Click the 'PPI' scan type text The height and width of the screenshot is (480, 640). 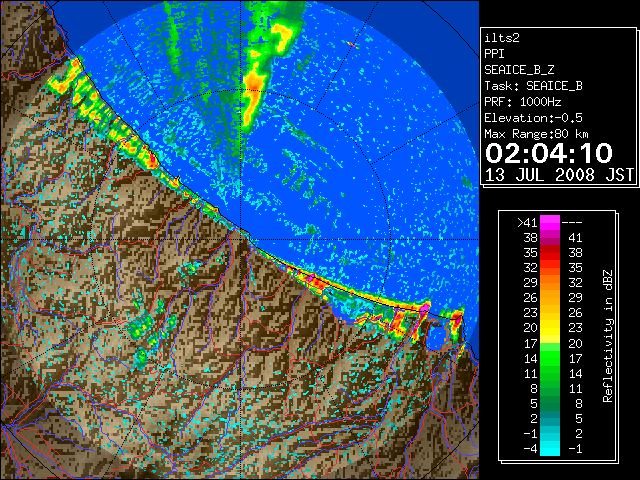[494, 54]
